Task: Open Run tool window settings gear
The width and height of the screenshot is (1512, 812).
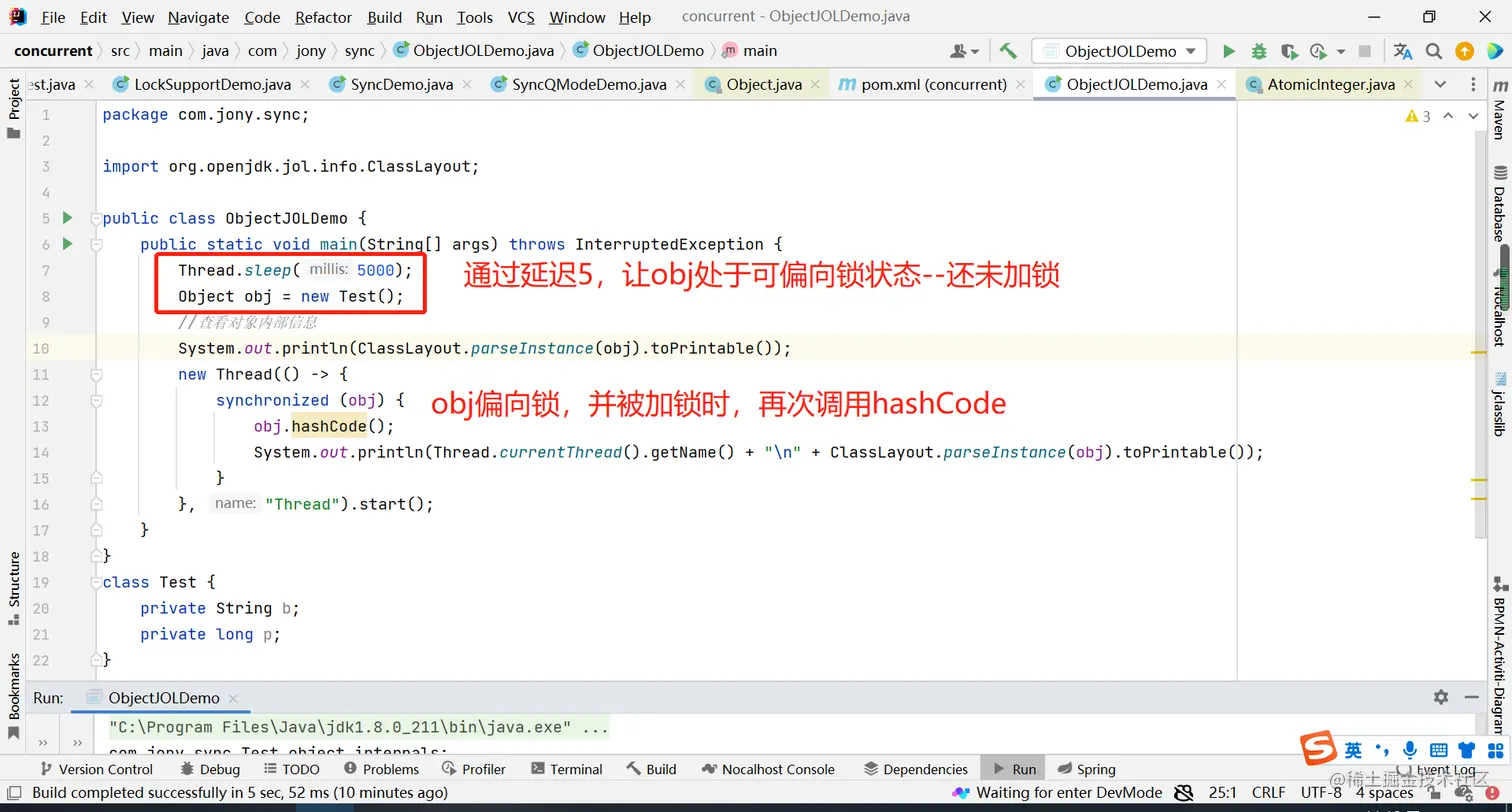Action: pos(1440,697)
